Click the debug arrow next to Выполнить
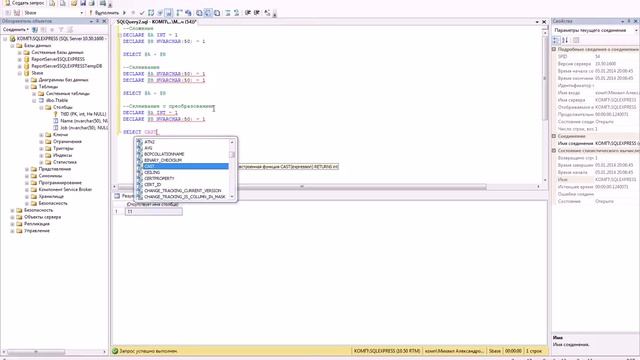Viewport: 640px width, 360px height. pos(124,13)
